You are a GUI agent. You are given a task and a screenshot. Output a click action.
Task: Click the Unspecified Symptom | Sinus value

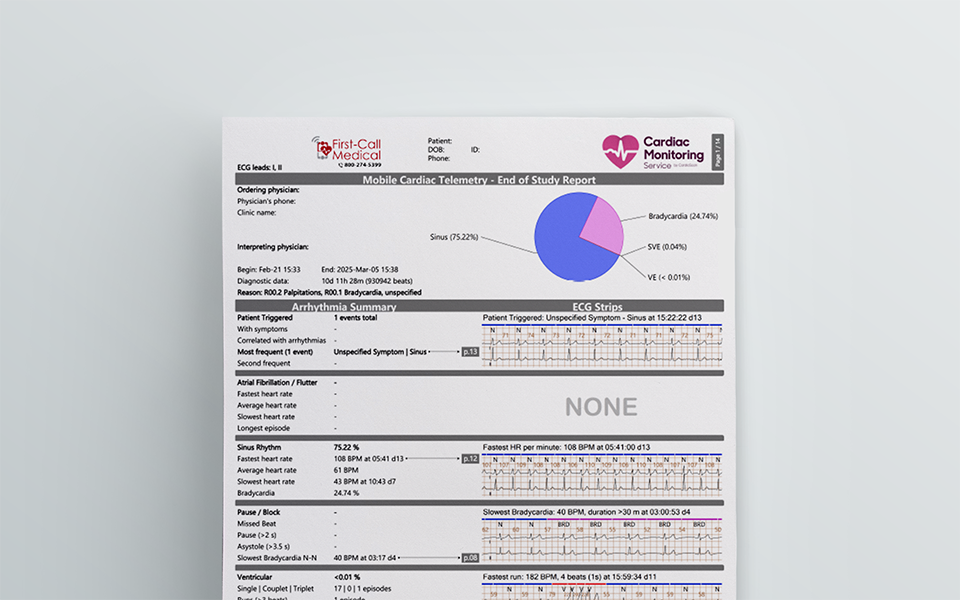coord(380,352)
